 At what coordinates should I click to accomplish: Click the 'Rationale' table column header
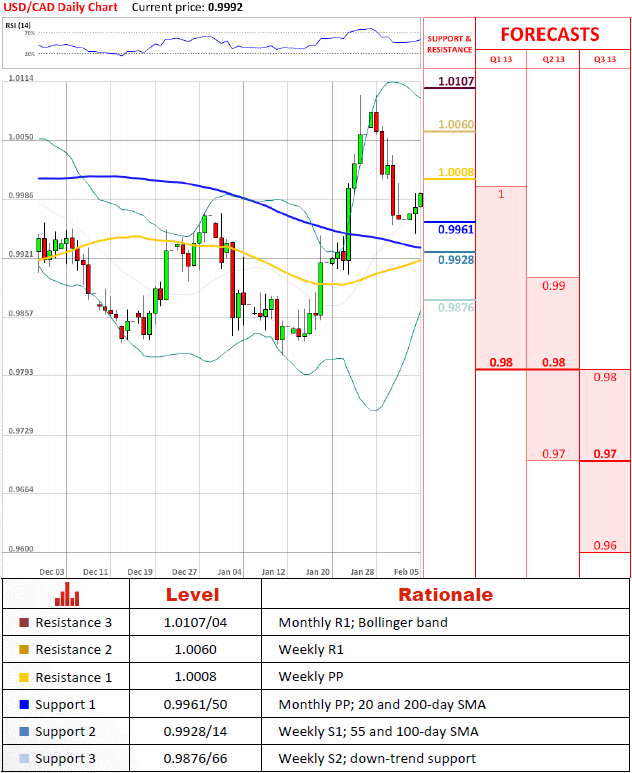[x=445, y=595]
